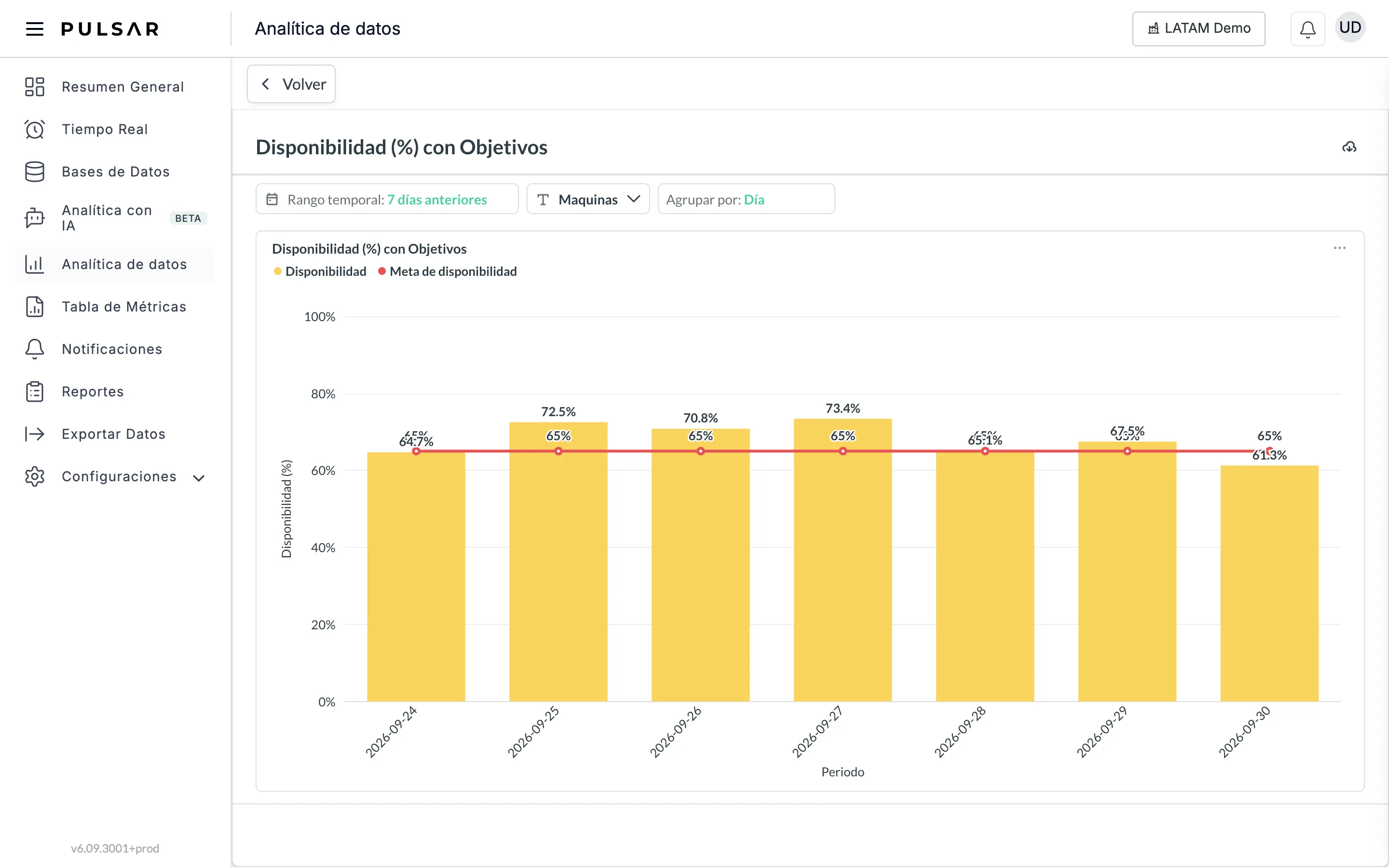Toggle Disponibilidad legend series
The image size is (1389, 868).
coord(320,271)
